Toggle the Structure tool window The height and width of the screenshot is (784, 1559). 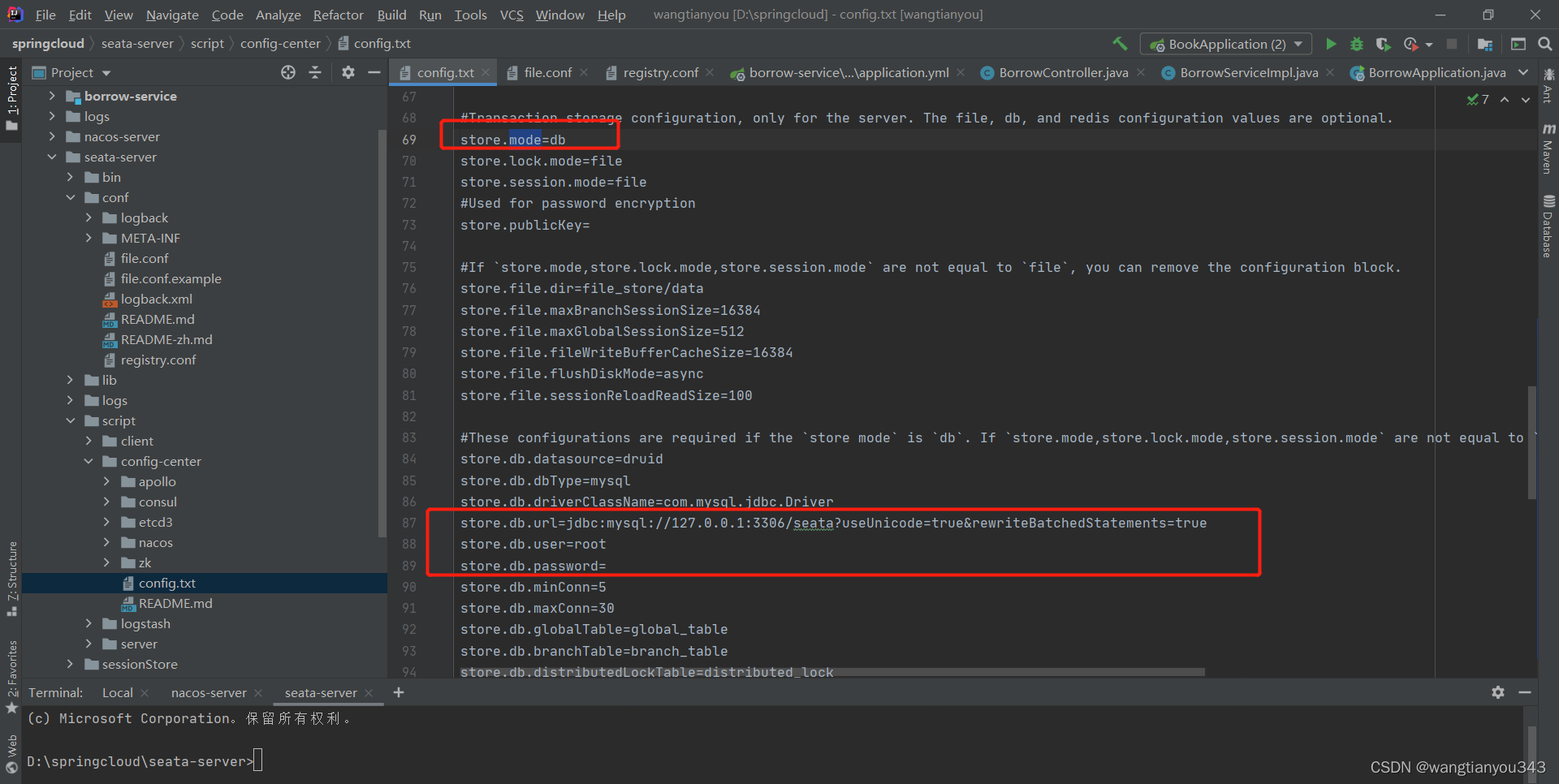11,578
